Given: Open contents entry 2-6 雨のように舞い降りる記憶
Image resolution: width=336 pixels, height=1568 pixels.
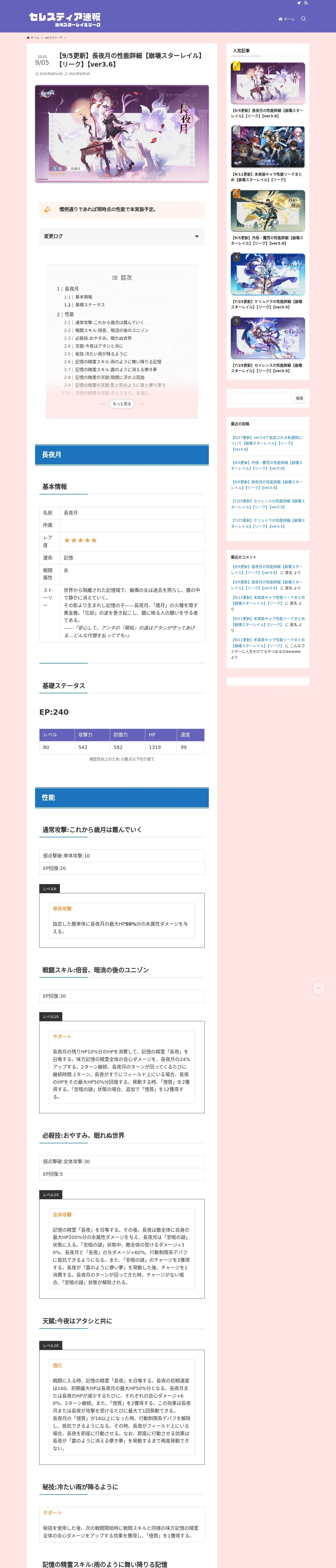Looking at the screenshot, I should pyautogui.click(x=113, y=362).
